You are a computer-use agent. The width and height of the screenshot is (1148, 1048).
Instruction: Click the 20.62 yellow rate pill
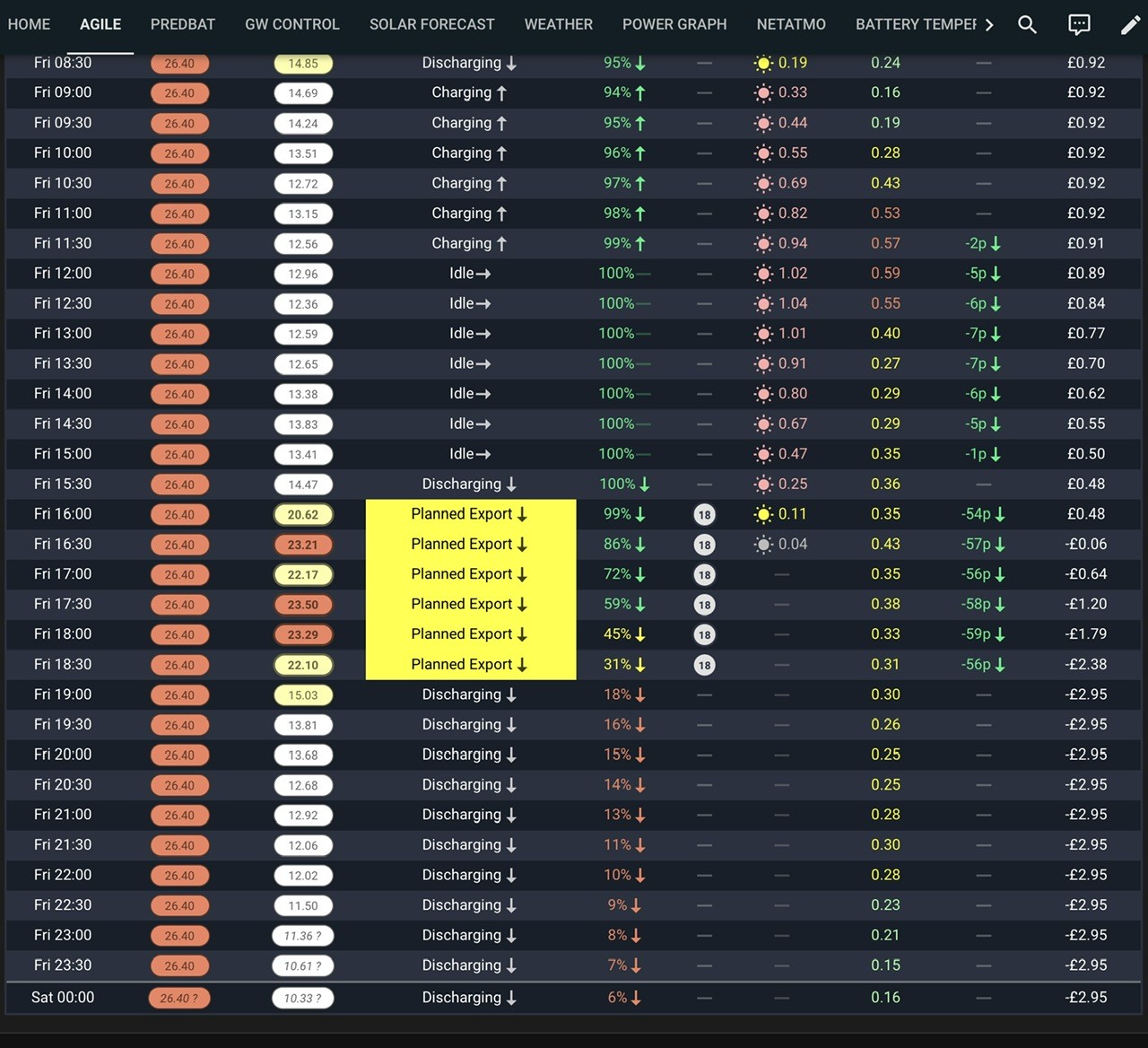coord(303,515)
